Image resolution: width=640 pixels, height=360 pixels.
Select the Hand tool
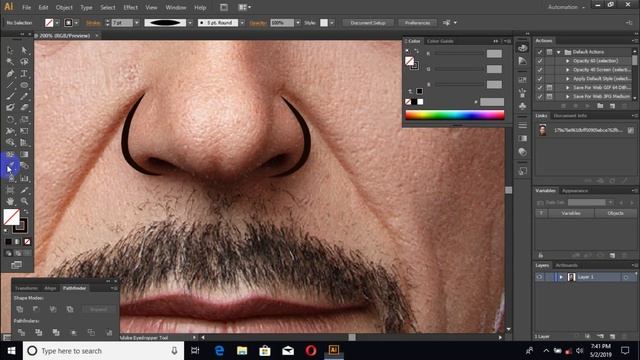coord(10,201)
